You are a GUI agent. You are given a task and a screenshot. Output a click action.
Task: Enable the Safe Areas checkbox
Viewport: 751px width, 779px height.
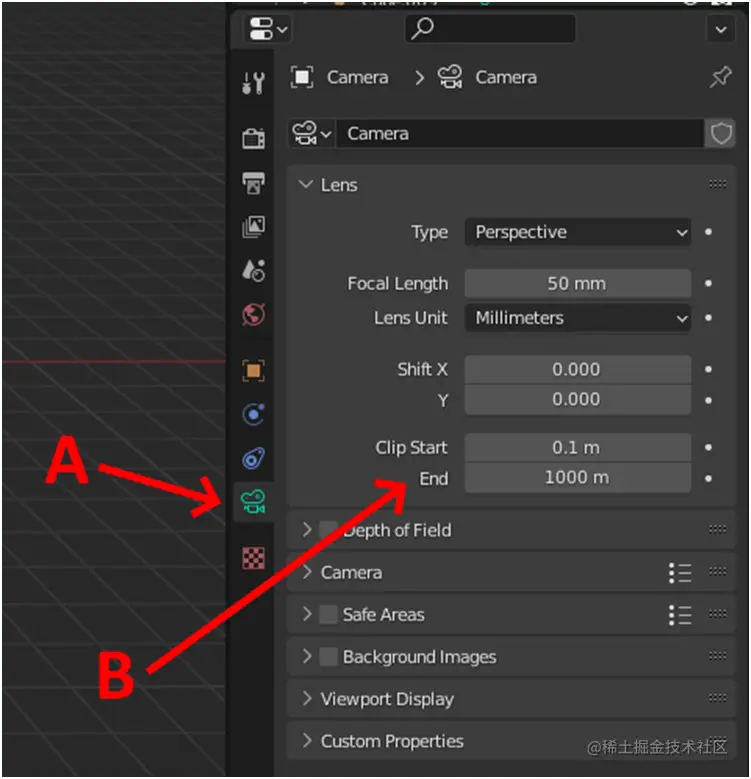[x=328, y=615]
